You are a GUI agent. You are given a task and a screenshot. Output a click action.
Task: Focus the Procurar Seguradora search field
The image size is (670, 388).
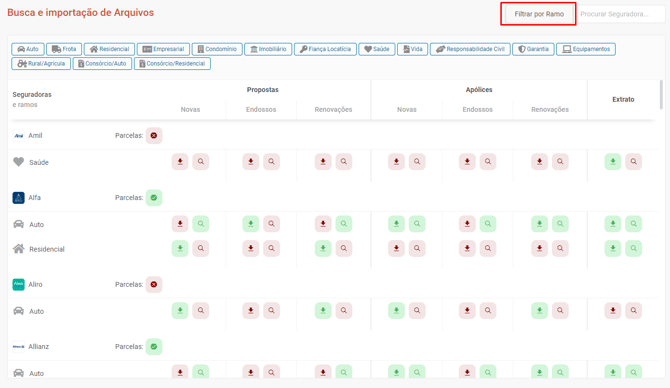pos(620,14)
